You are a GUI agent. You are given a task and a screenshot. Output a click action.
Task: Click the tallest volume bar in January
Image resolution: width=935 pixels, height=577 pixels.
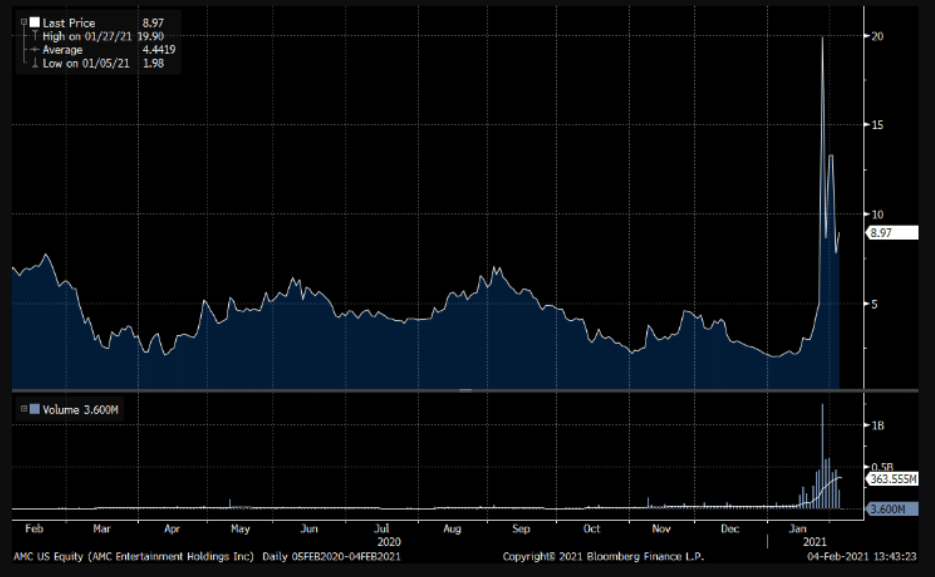coord(822,456)
